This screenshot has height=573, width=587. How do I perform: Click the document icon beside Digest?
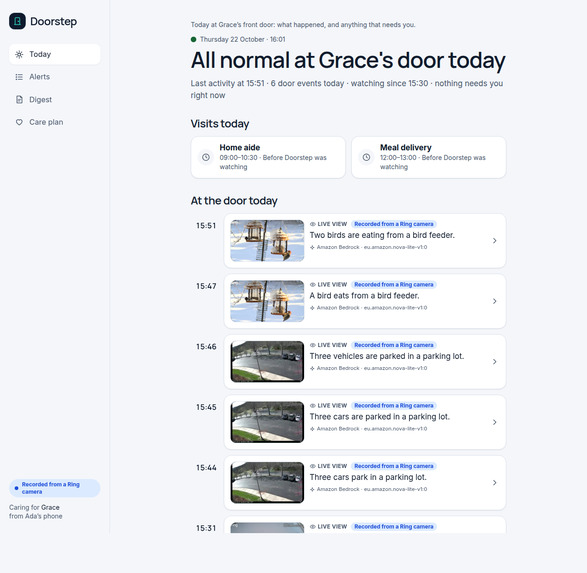click(x=19, y=100)
